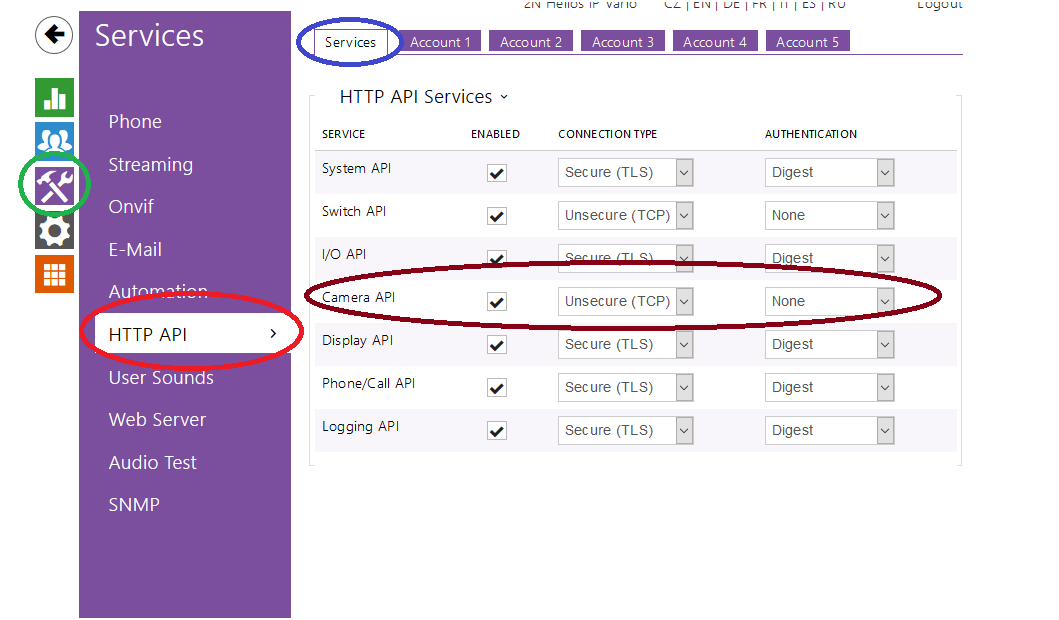Expand System API connection type dropdown
Image resolution: width=1059 pixels, height=620 pixels.
[625, 172]
